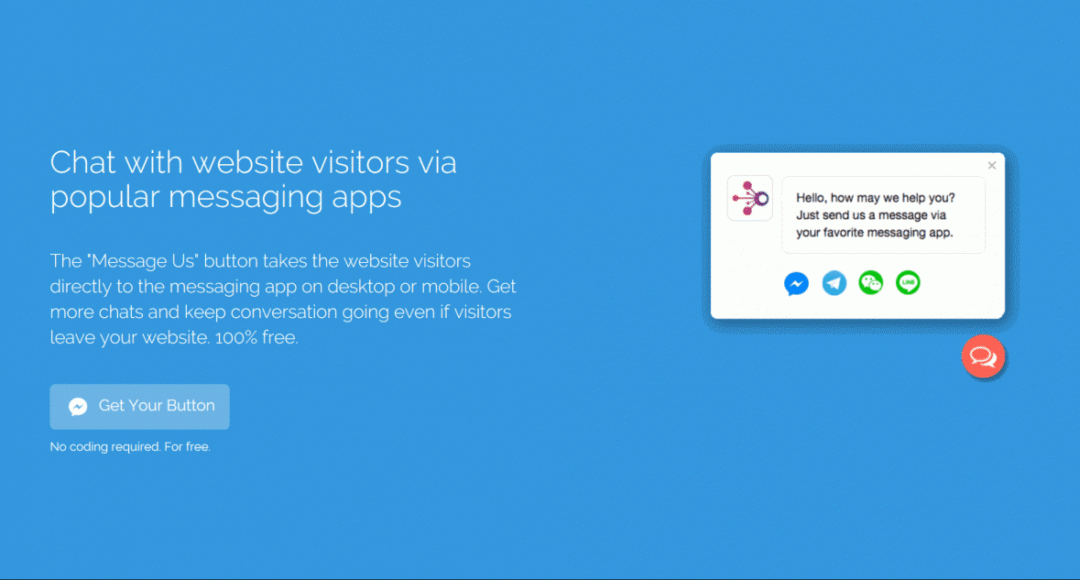Click the 100% free text

256,338
